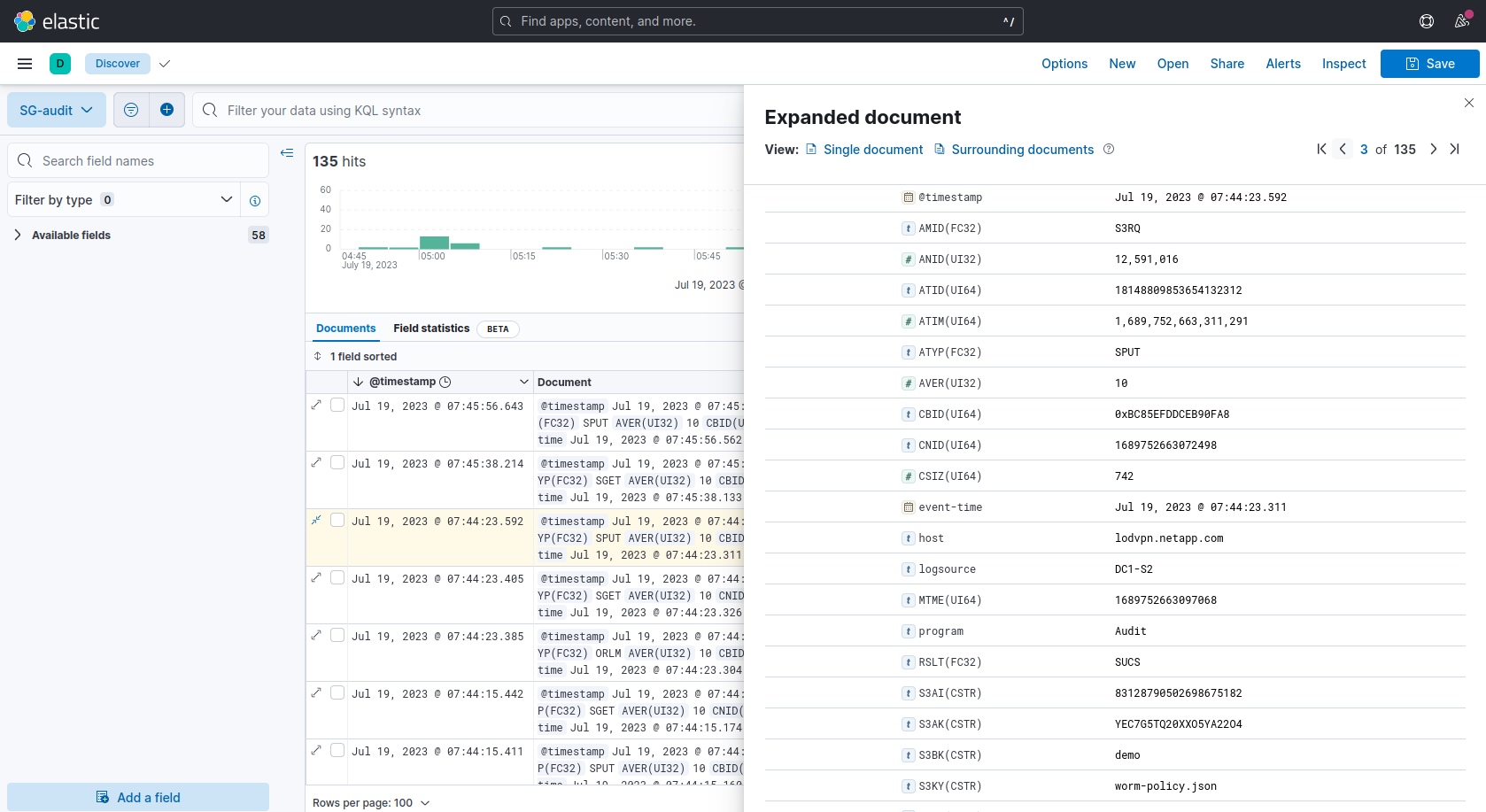Open the Alerts menu

tap(1283, 64)
